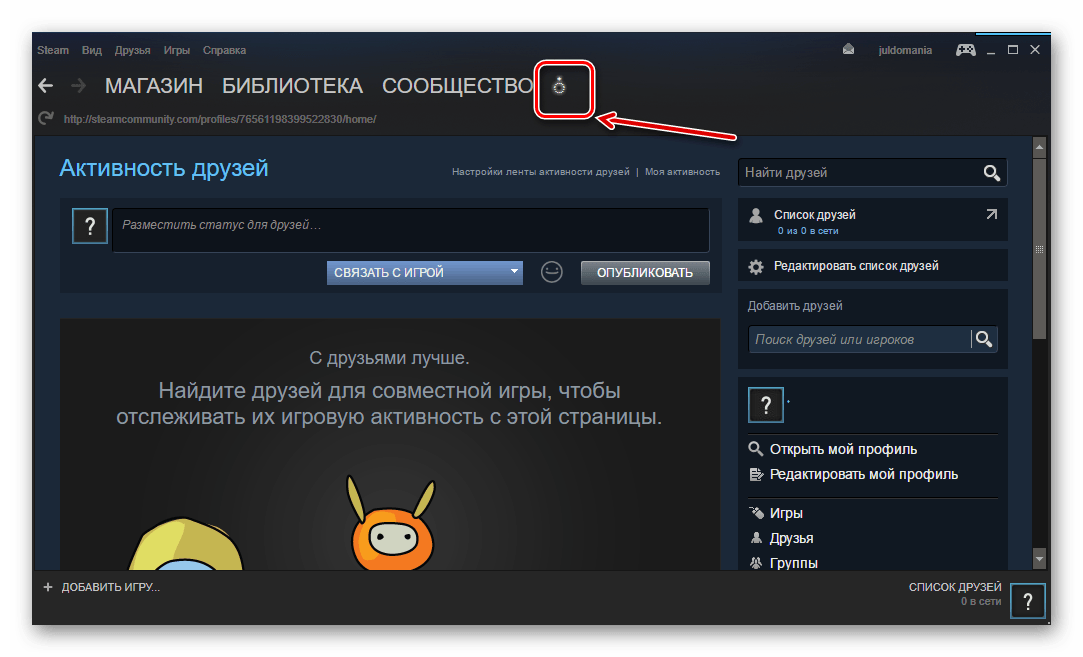Viewport: 1083px width, 657px height.
Task: Go back with the left arrow
Action: (46, 86)
